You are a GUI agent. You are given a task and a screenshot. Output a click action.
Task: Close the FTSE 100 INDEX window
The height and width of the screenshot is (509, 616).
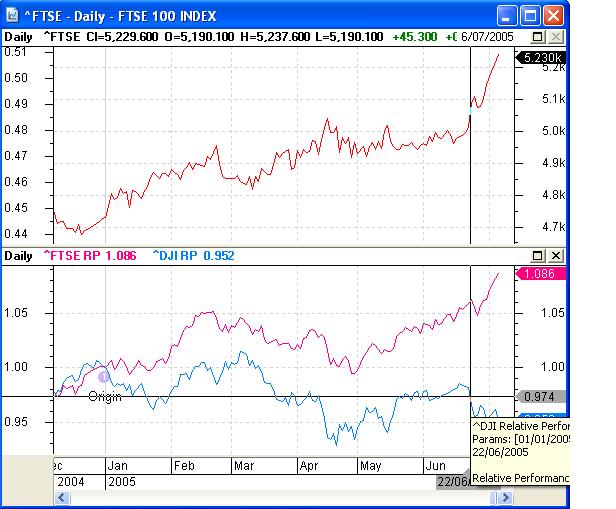coord(555,15)
